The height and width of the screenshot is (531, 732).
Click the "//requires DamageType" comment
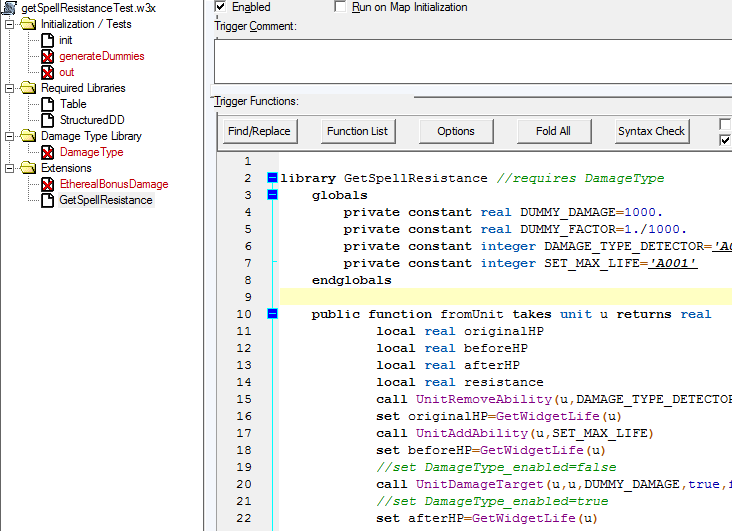580,178
